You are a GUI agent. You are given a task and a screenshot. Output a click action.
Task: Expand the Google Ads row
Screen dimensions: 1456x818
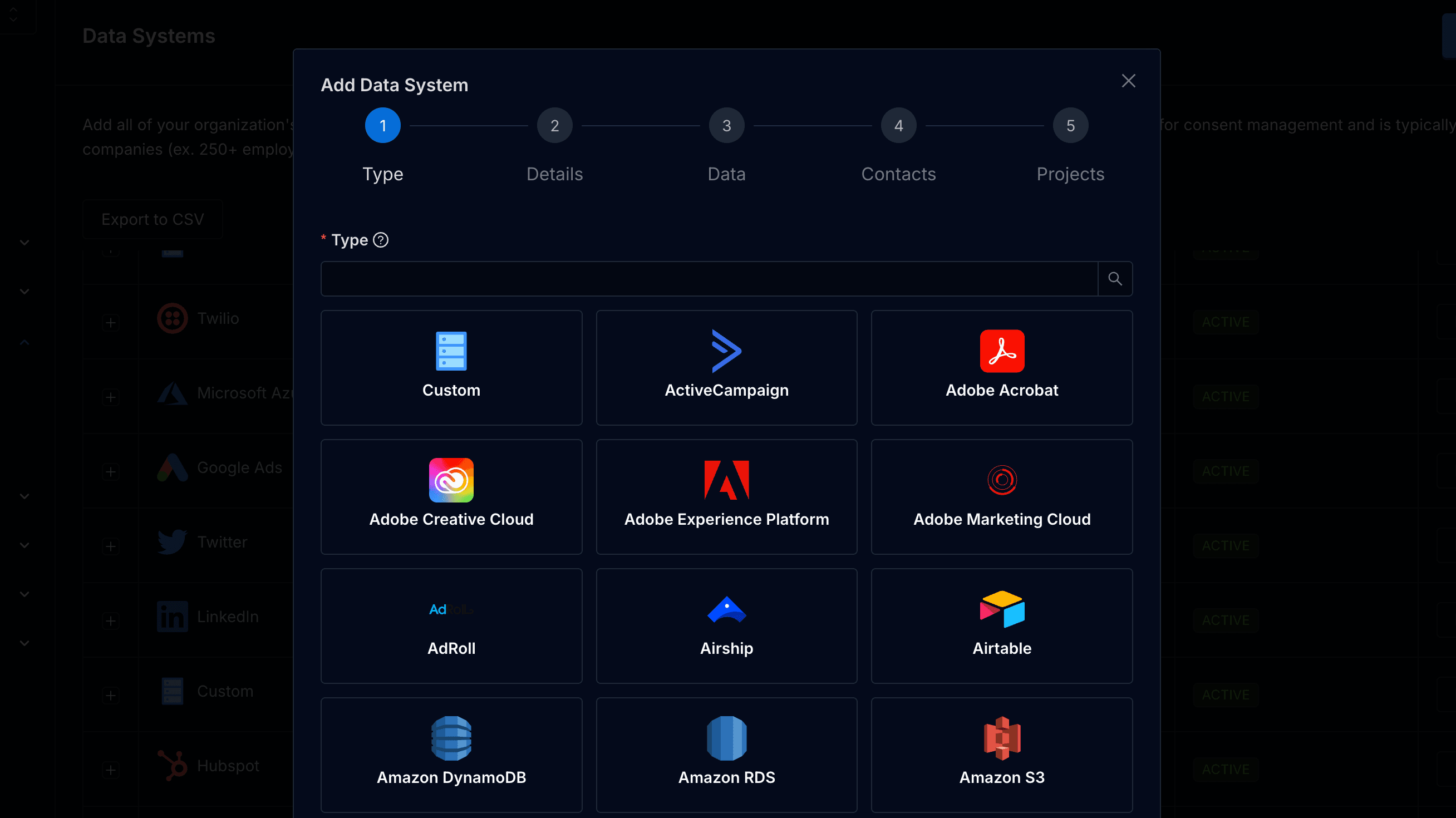coord(111,472)
